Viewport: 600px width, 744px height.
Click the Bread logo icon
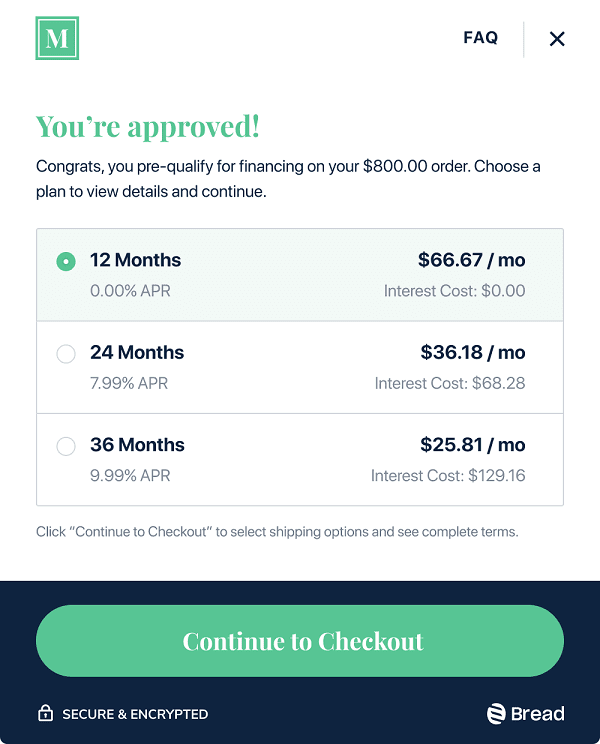(496, 713)
